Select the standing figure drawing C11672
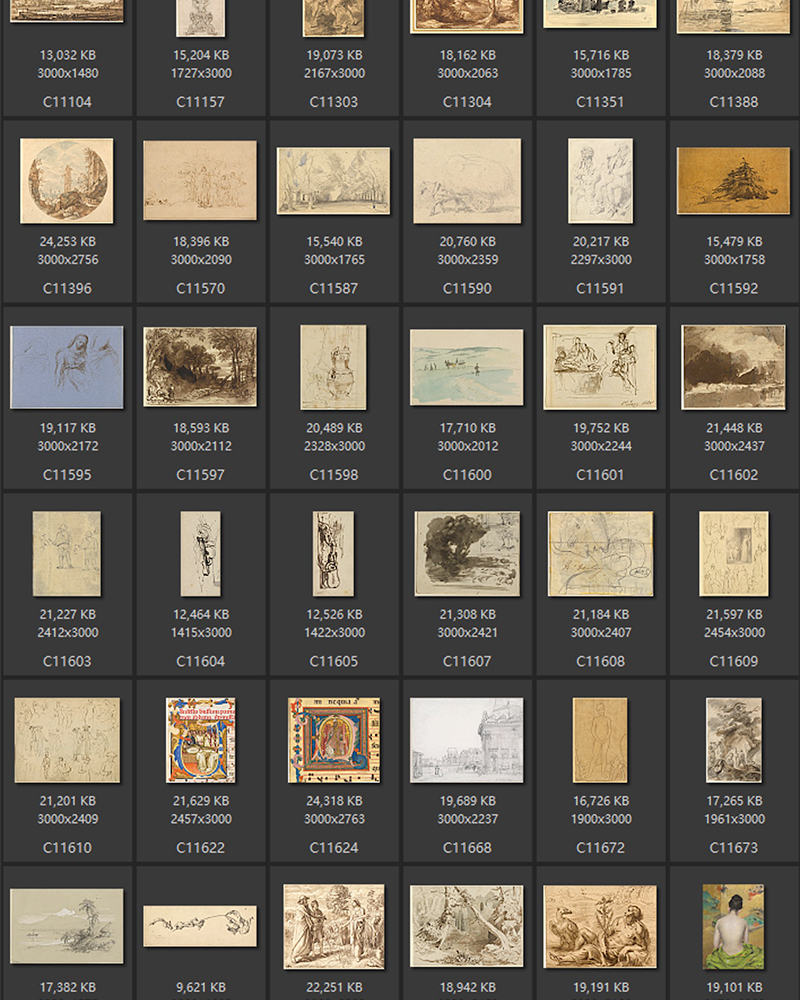This screenshot has height=1000, width=800. pyautogui.click(x=600, y=740)
